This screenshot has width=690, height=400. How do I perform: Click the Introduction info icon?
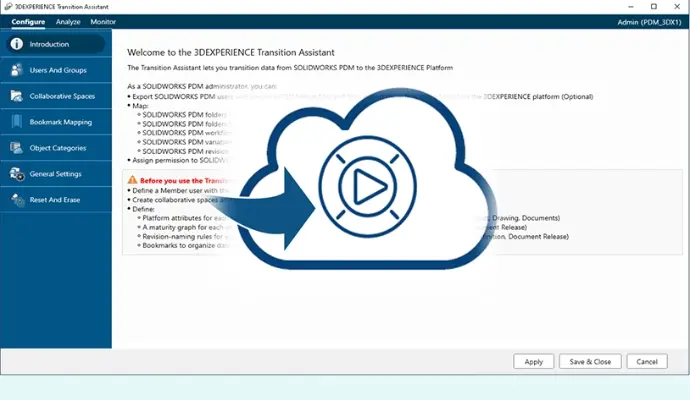click(17, 44)
